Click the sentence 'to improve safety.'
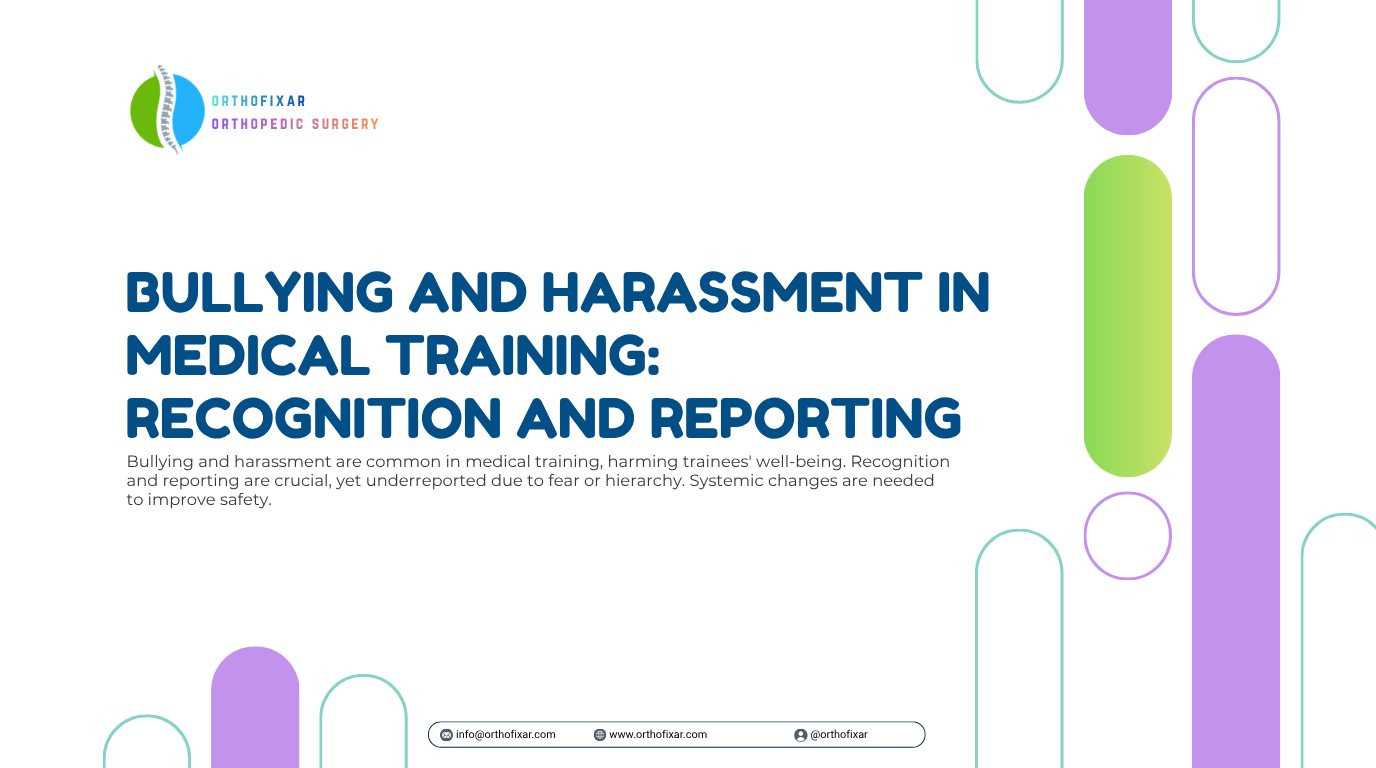 point(199,500)
